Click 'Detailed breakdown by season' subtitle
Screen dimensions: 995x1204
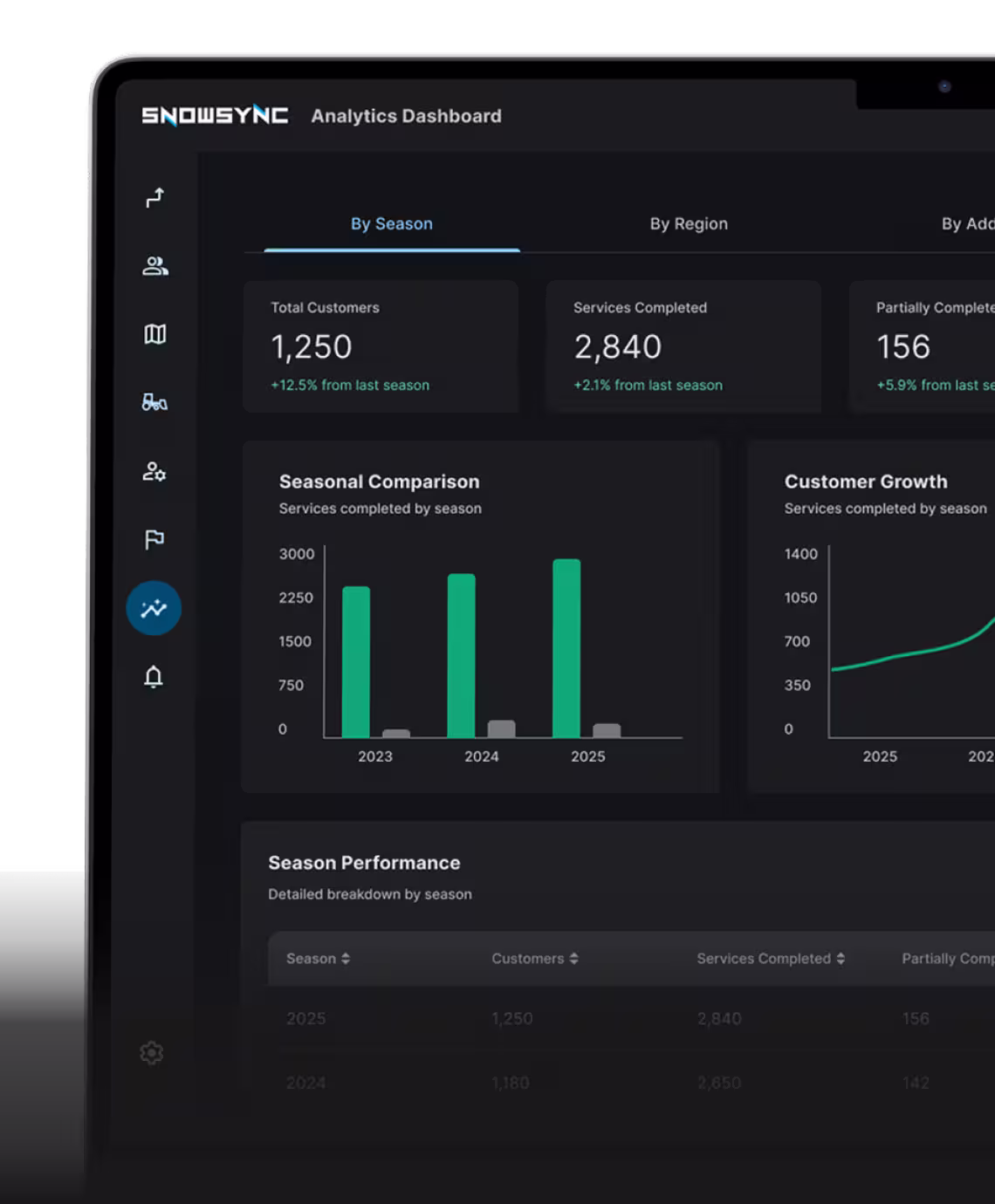370,894
